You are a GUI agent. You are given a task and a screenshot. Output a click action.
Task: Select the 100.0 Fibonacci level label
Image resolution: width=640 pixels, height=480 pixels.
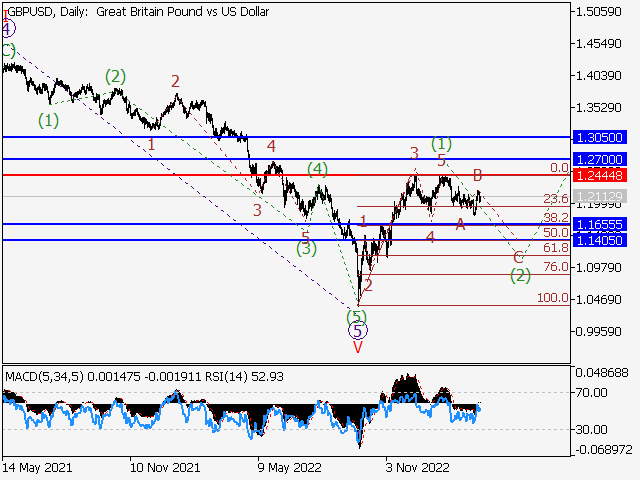[553, 298]
